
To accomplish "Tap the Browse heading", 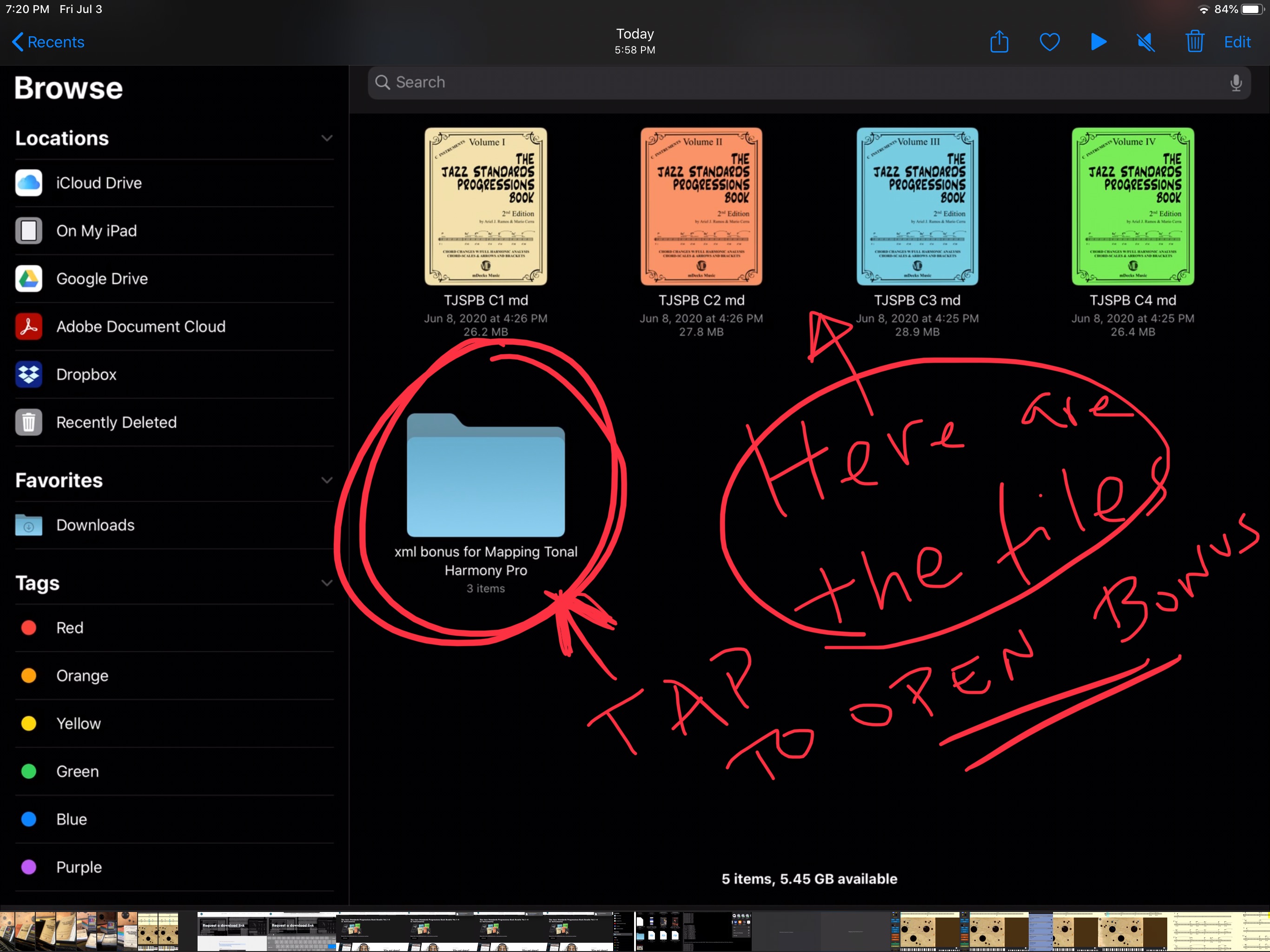I will (x=68, y=88).
